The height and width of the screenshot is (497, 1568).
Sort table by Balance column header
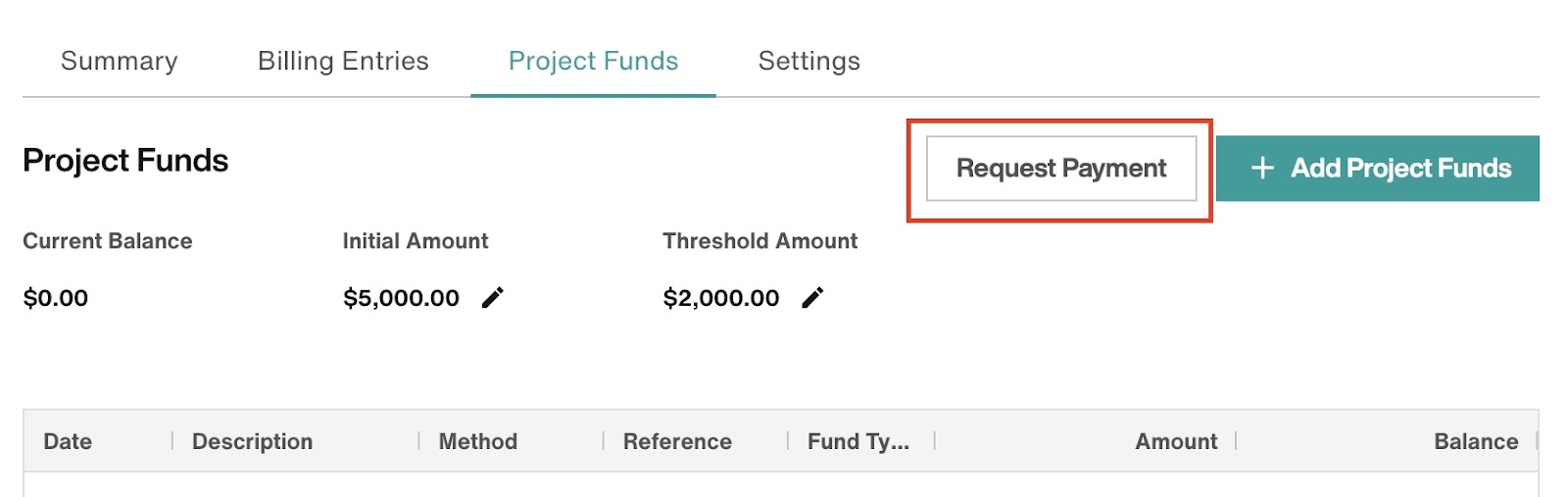click(1476, 442)
